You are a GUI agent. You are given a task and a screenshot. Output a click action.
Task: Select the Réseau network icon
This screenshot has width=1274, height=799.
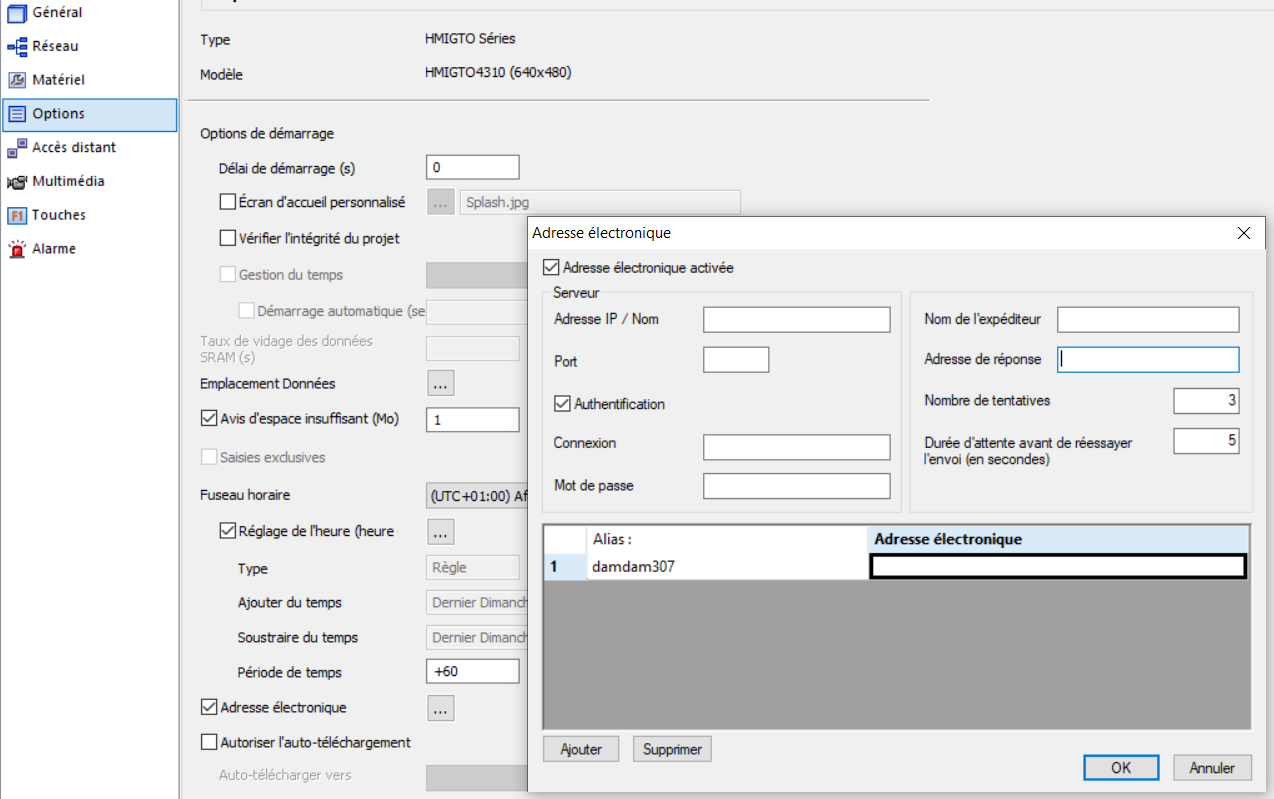[x=17, y=47]
